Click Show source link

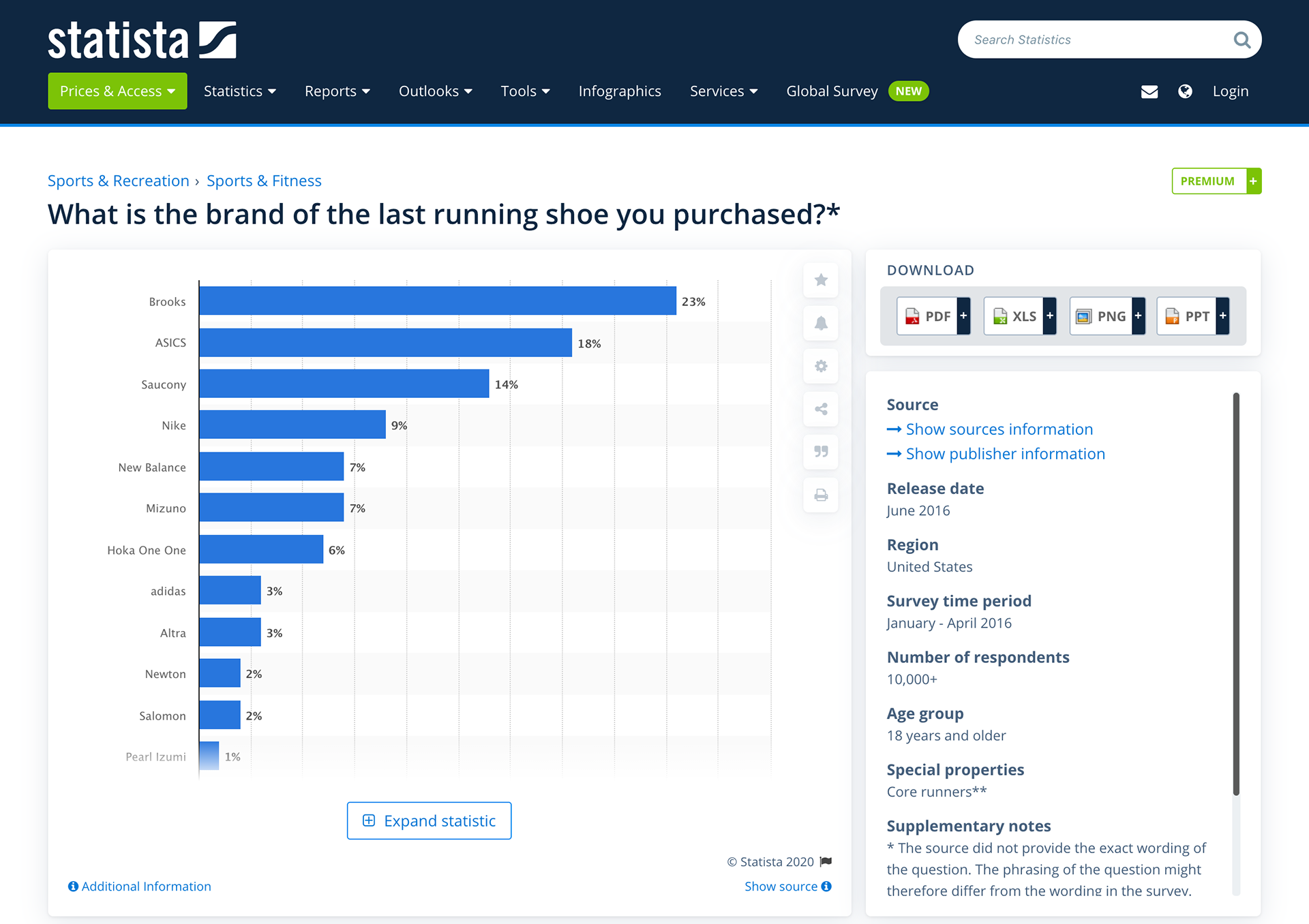point(788,887)
